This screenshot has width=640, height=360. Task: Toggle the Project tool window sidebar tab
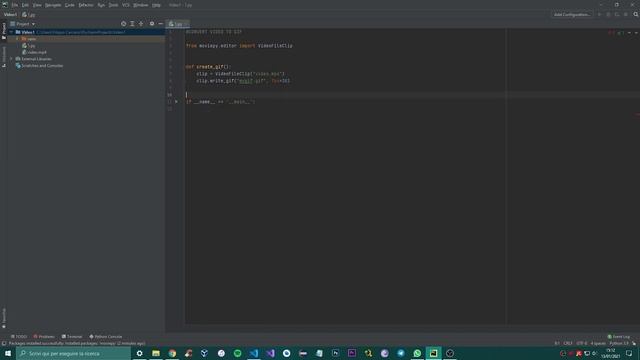pos(4,31)
